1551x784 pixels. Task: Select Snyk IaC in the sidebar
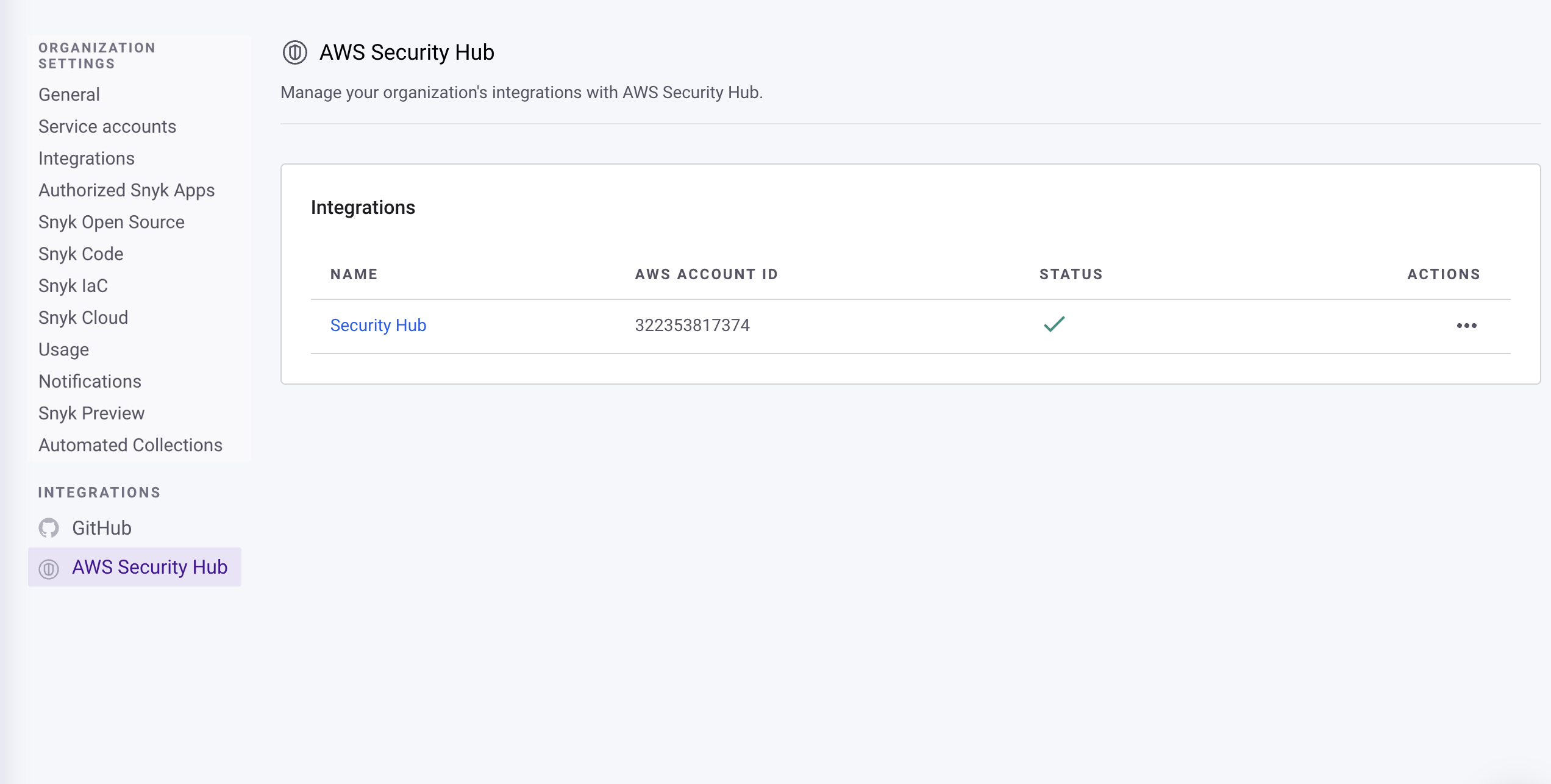(x=73, y=285)
